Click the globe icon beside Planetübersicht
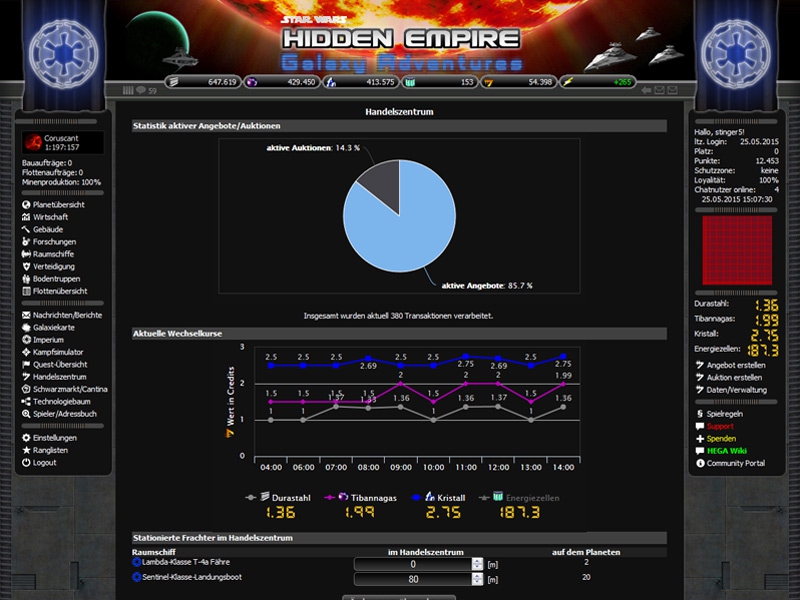 point(26,205)
